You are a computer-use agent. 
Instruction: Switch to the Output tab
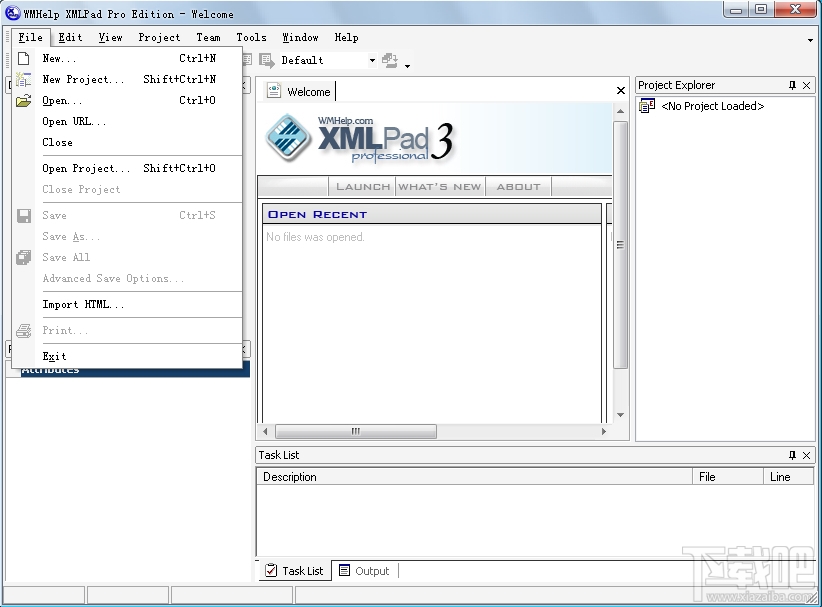[365, 570]
